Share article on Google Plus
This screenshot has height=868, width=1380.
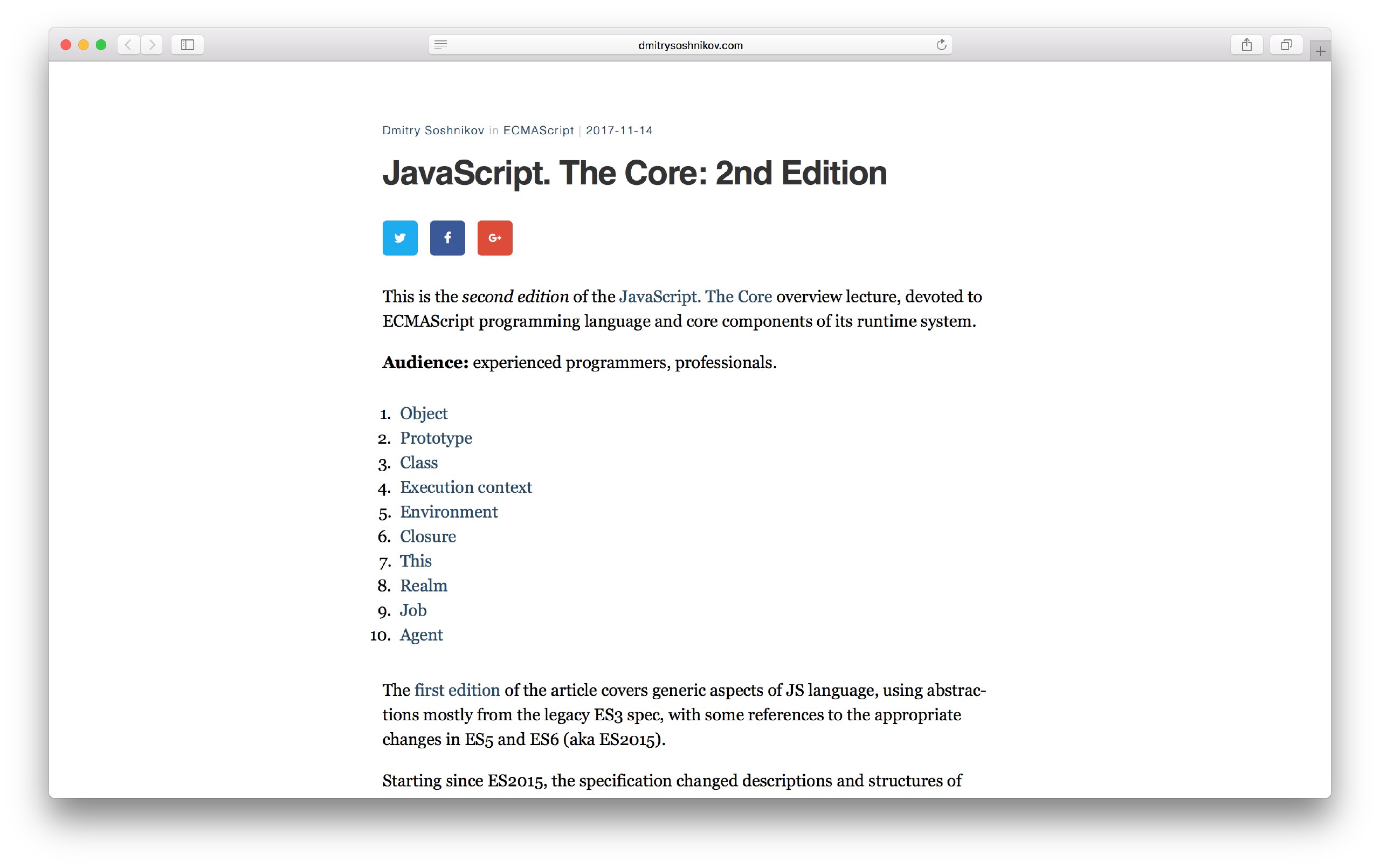[x=494, y=238]
